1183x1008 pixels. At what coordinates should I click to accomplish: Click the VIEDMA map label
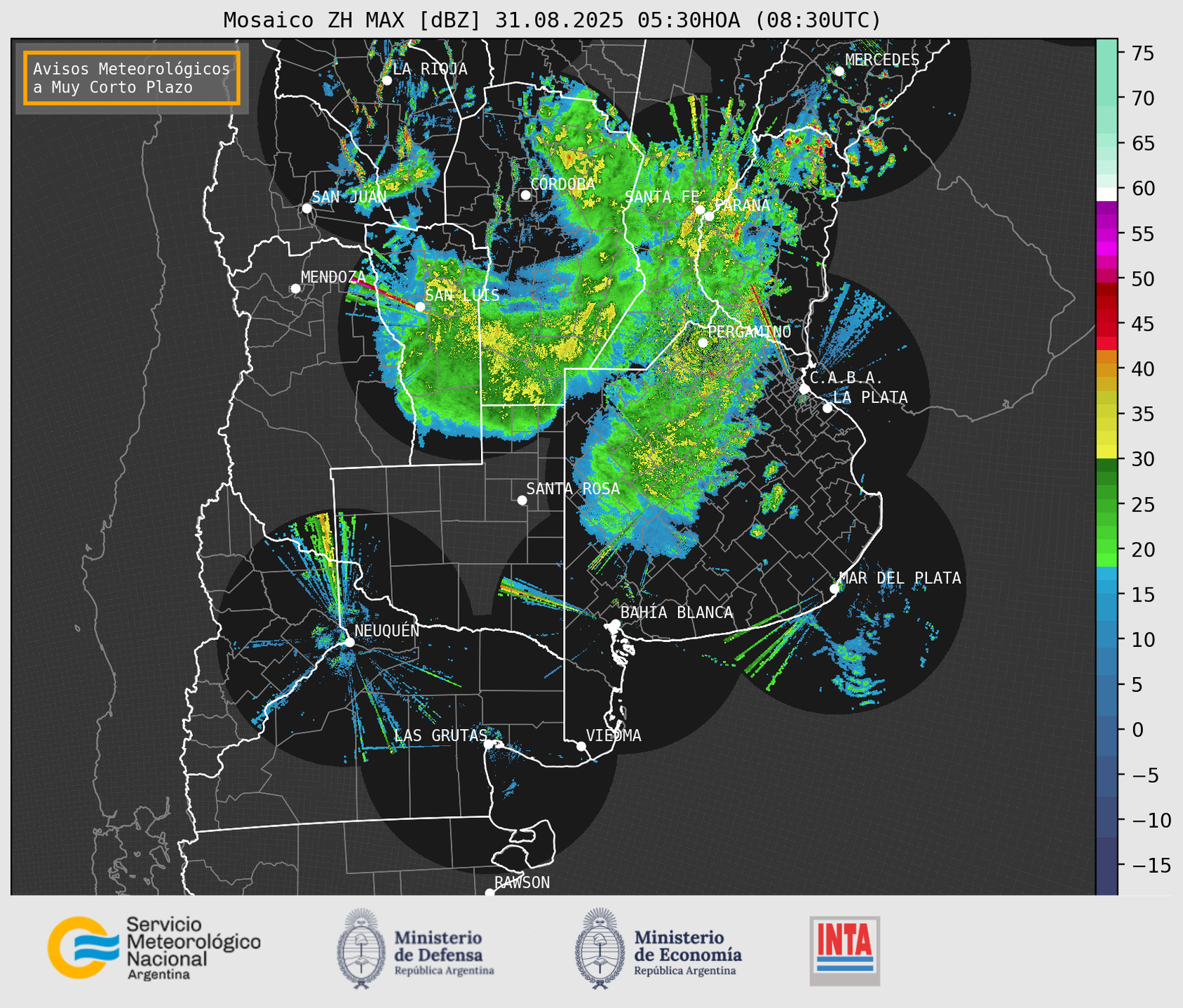click(614, 735)
